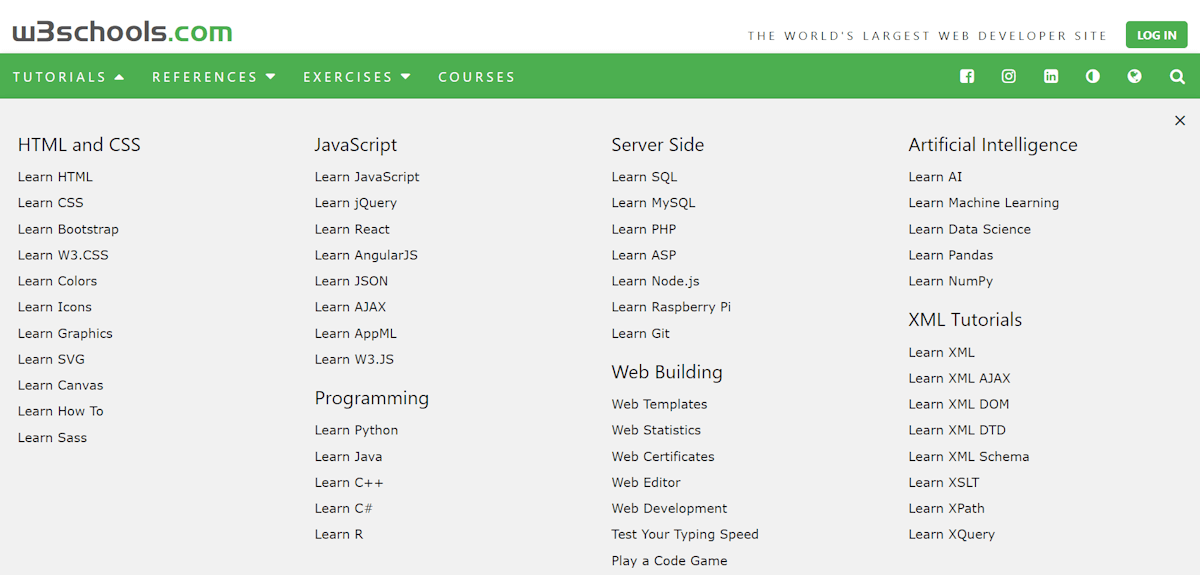Open Learn XML DOM tutorial
The image size is (1200, 575).
(x=959, y=404)
